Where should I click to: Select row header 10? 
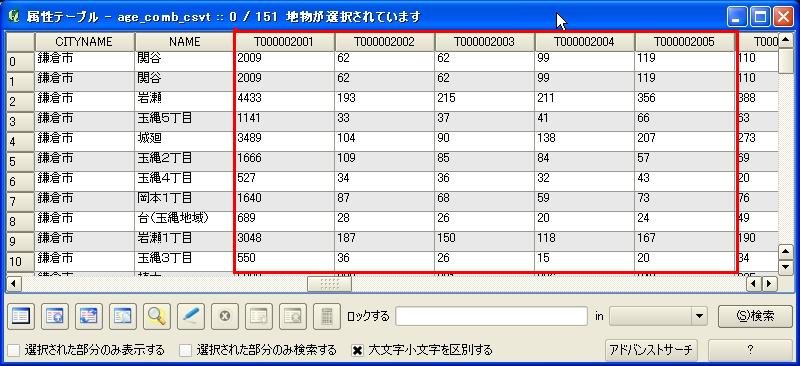20,260
